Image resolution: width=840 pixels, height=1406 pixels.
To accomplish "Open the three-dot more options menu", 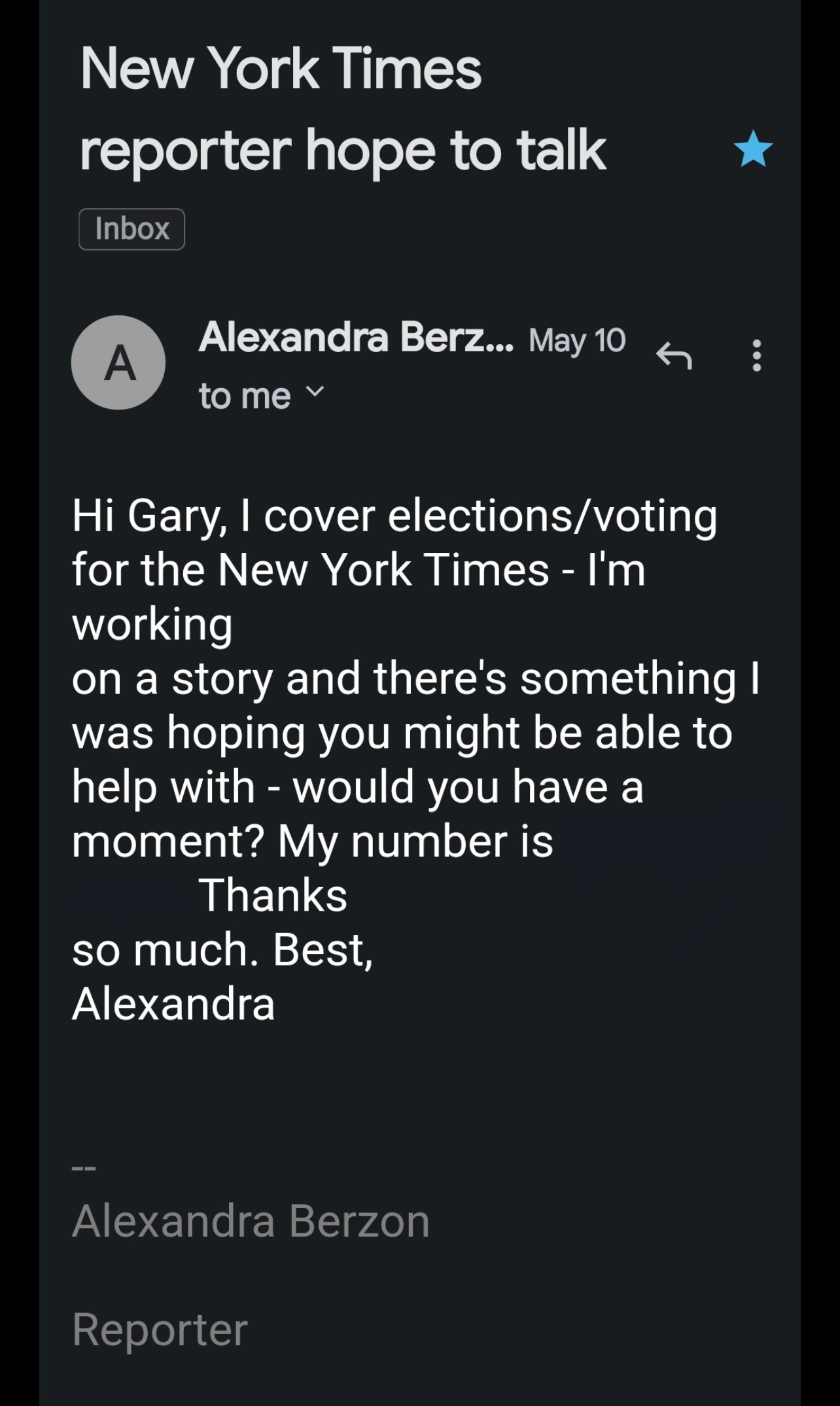I will pos(757,355).
